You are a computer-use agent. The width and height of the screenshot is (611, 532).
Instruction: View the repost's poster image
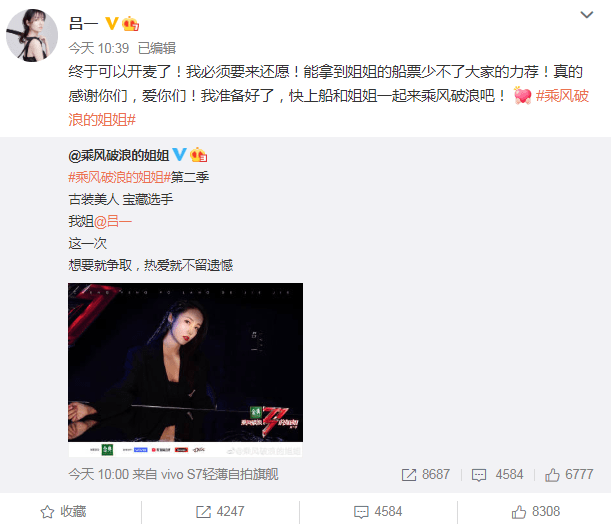coord(185,369)
